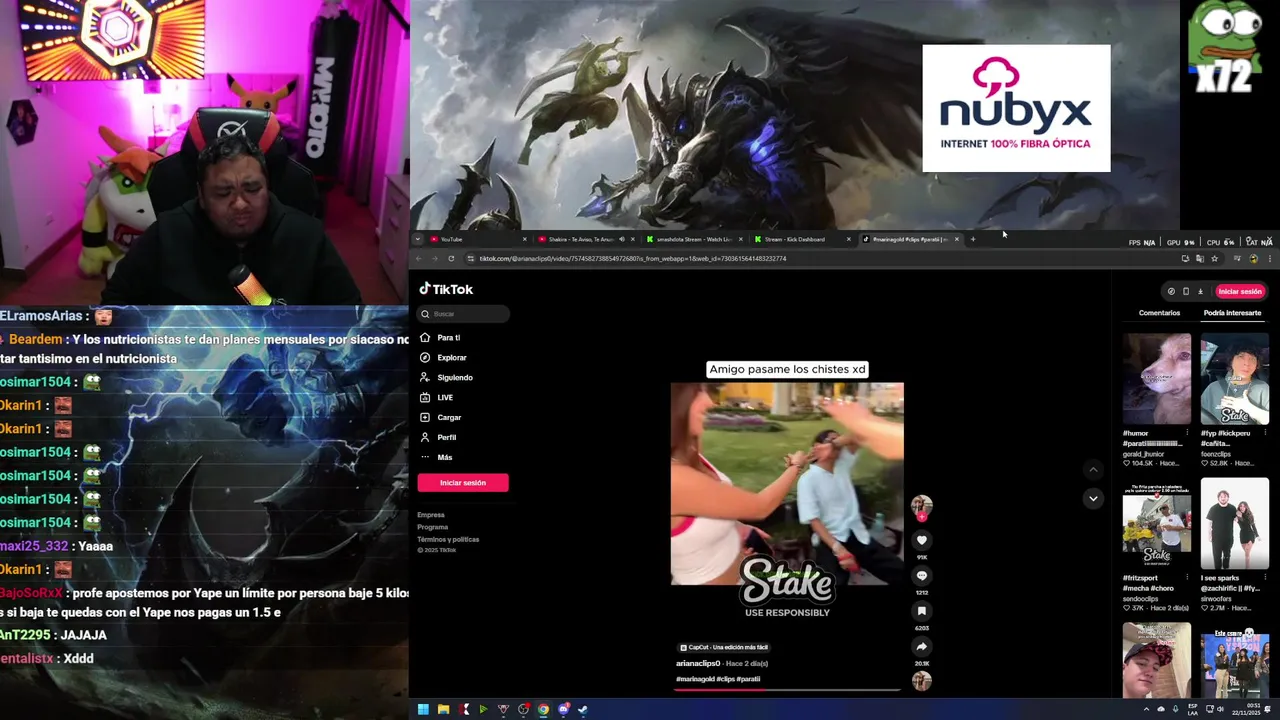This screenshot has width=1280, height=720.
Task: Click the playing TikTok video
Action: (x=787, y=484)
